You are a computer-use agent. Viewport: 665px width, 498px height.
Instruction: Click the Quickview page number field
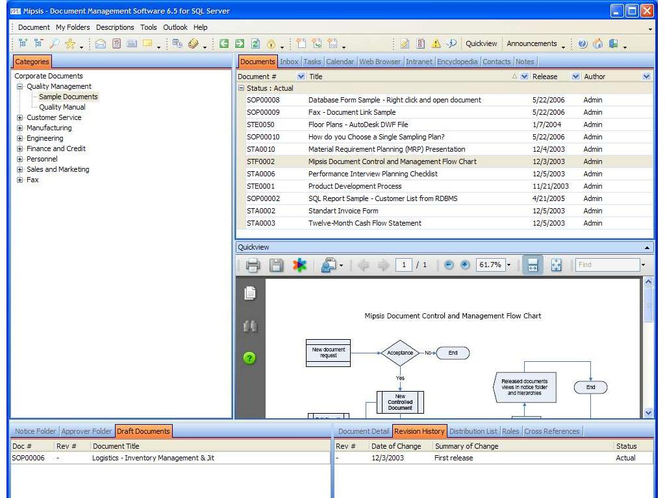[404, 265]
